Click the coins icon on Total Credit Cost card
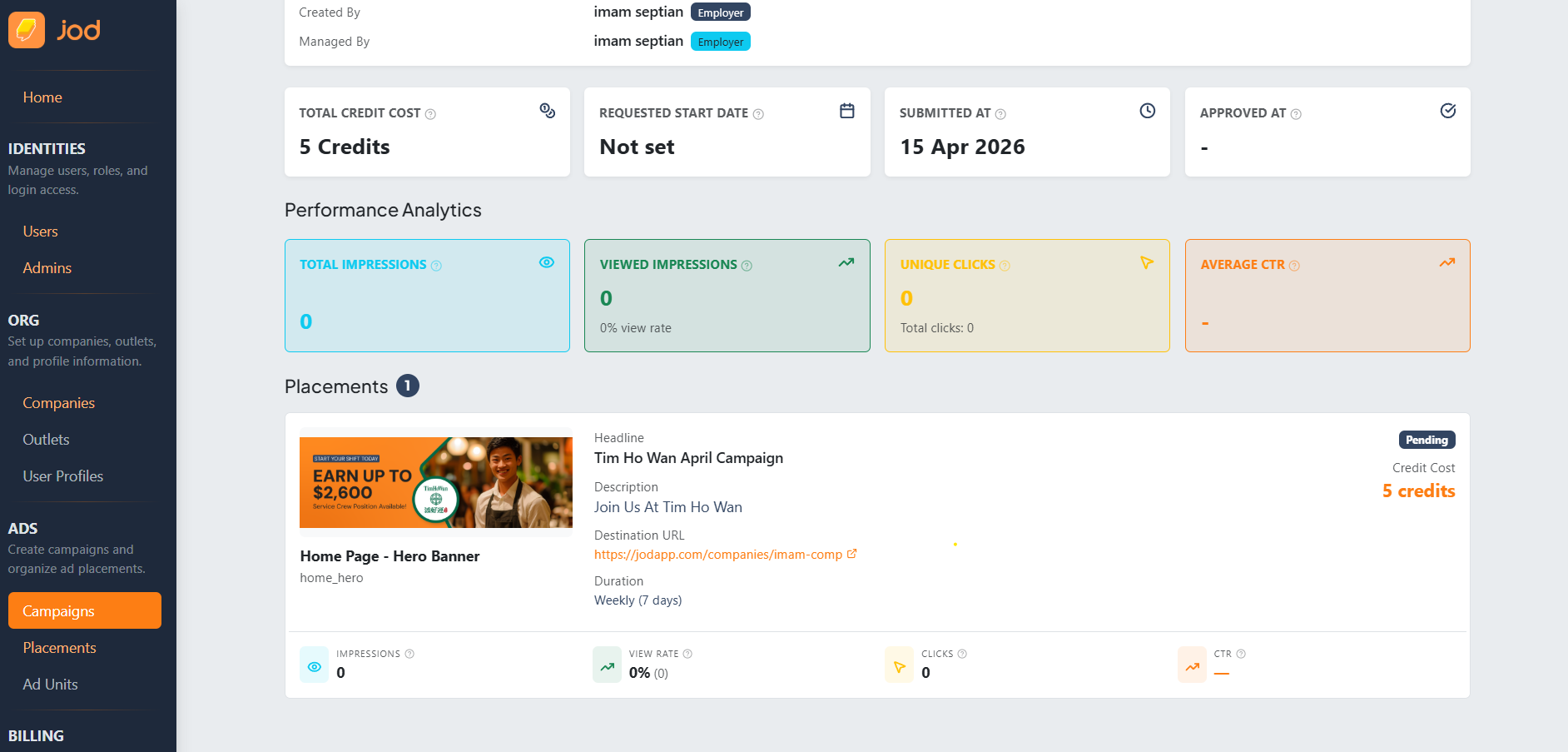This screenshot has height=752, width=1568. coord(547,111)
